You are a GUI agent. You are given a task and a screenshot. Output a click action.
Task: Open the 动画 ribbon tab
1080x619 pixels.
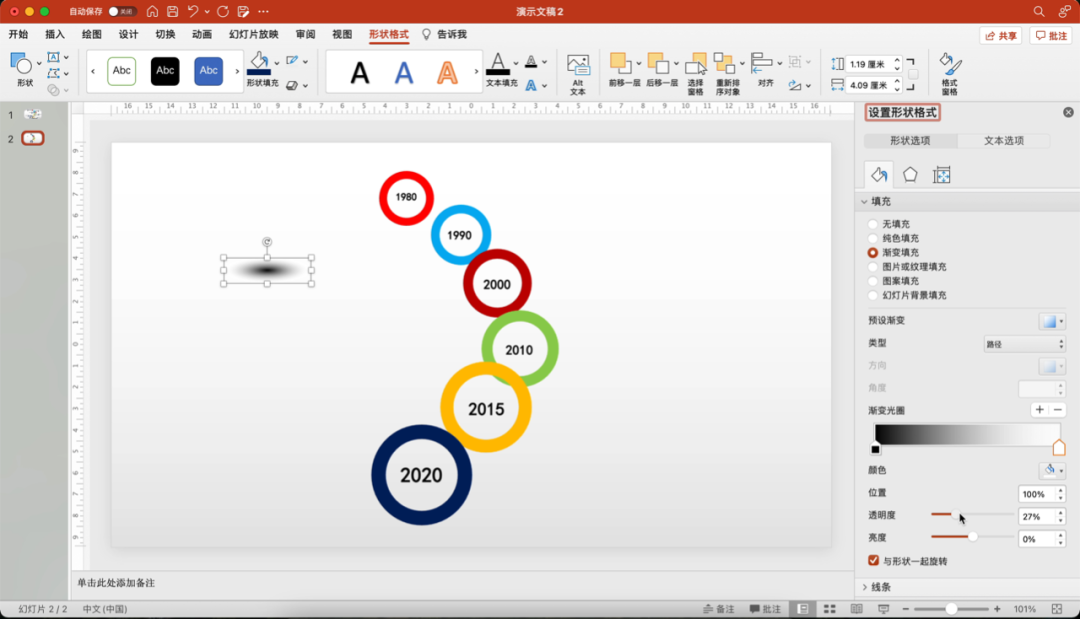click(202, 34)
